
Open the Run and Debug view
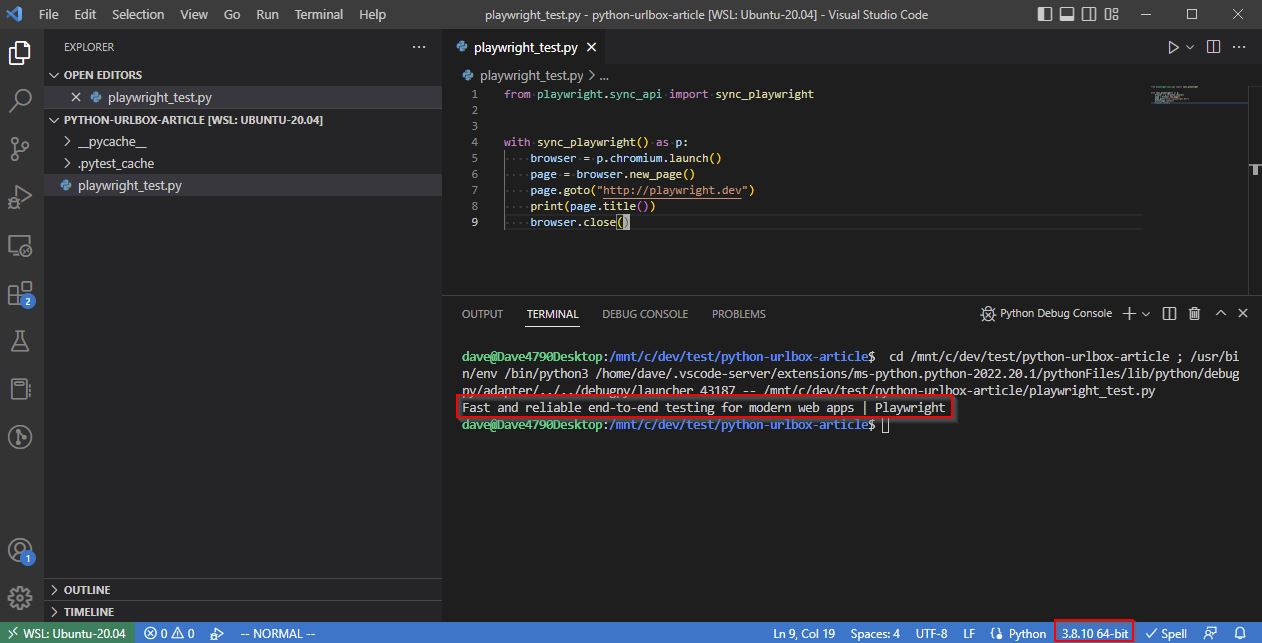click(x=20, y=197)
